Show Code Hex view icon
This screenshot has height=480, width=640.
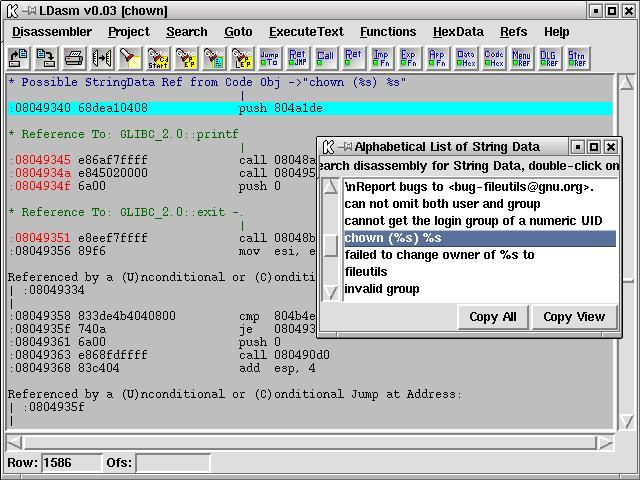[x=493, y=58]
